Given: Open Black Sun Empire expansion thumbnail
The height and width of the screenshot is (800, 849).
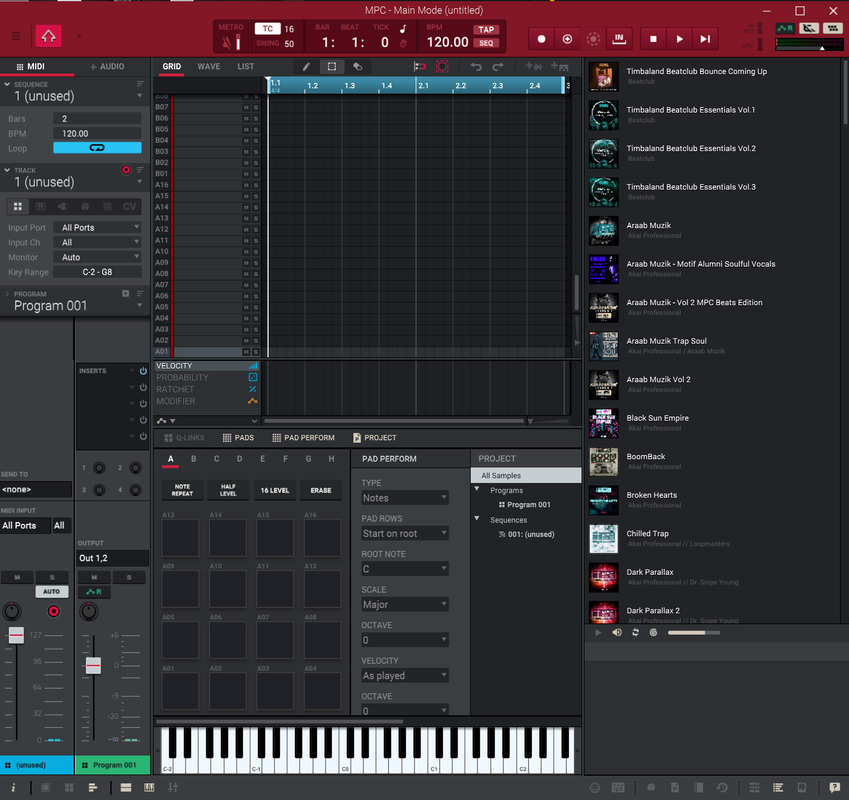Looking at the screenshot, I should [x=603, y=423].
